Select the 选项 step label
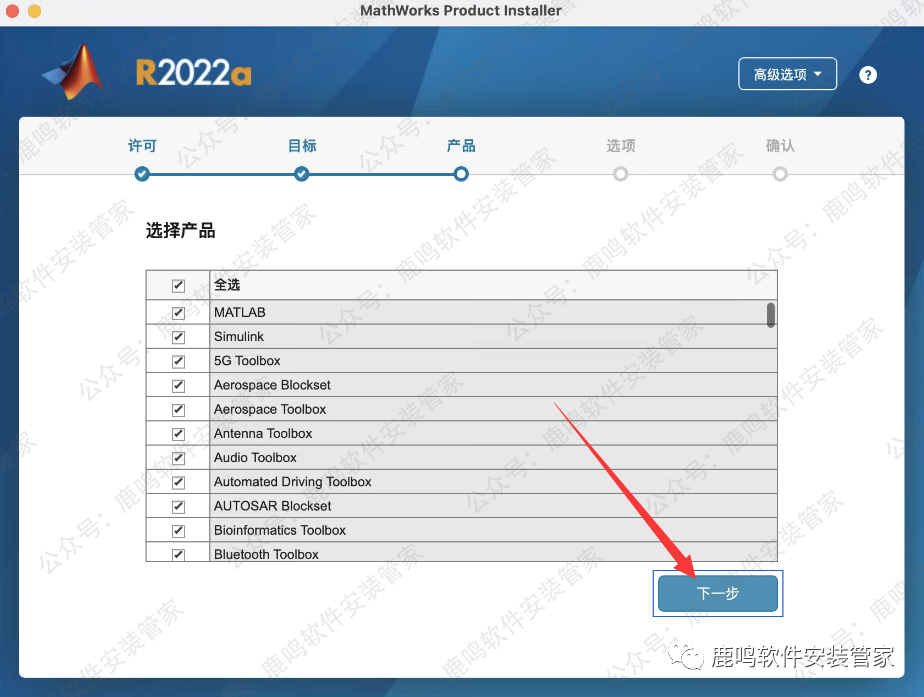Image resolution: width=924 pixels, height=697 pixels. [621, 146]
